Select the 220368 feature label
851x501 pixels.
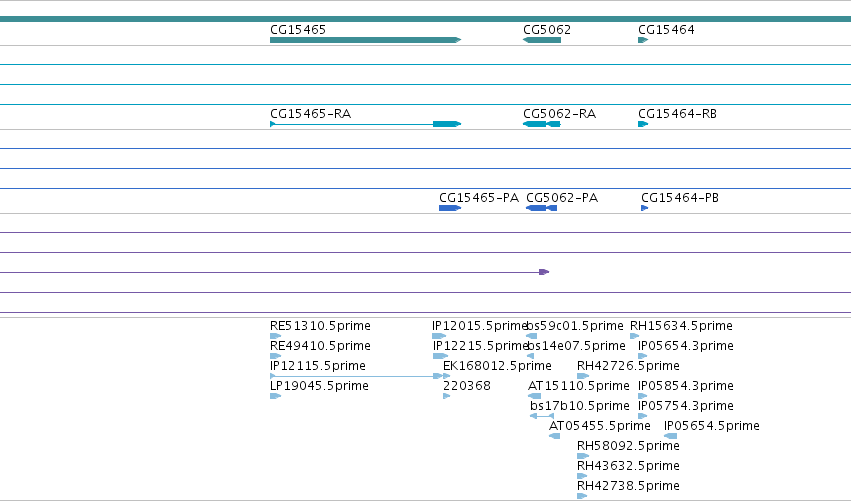467,386
